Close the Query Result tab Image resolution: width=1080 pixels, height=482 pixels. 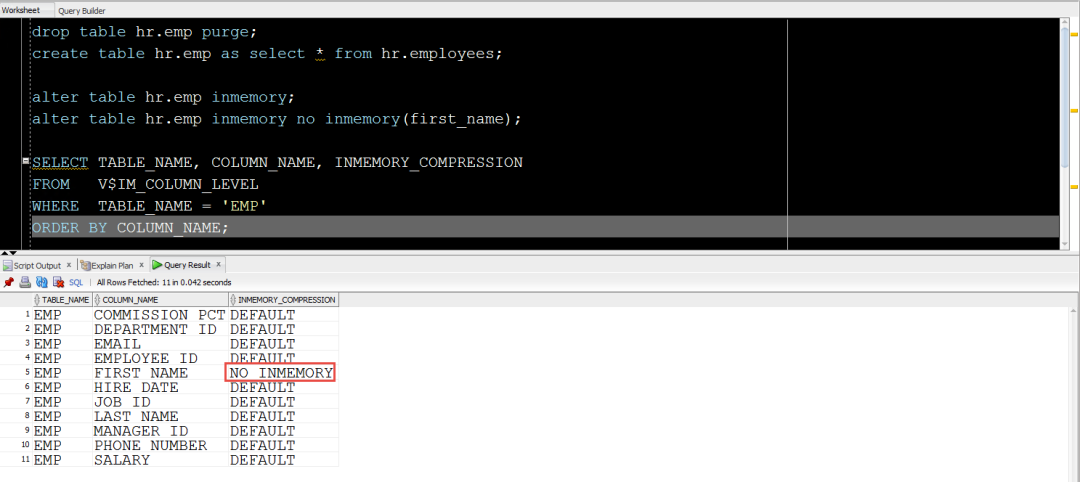click(218, 264)
